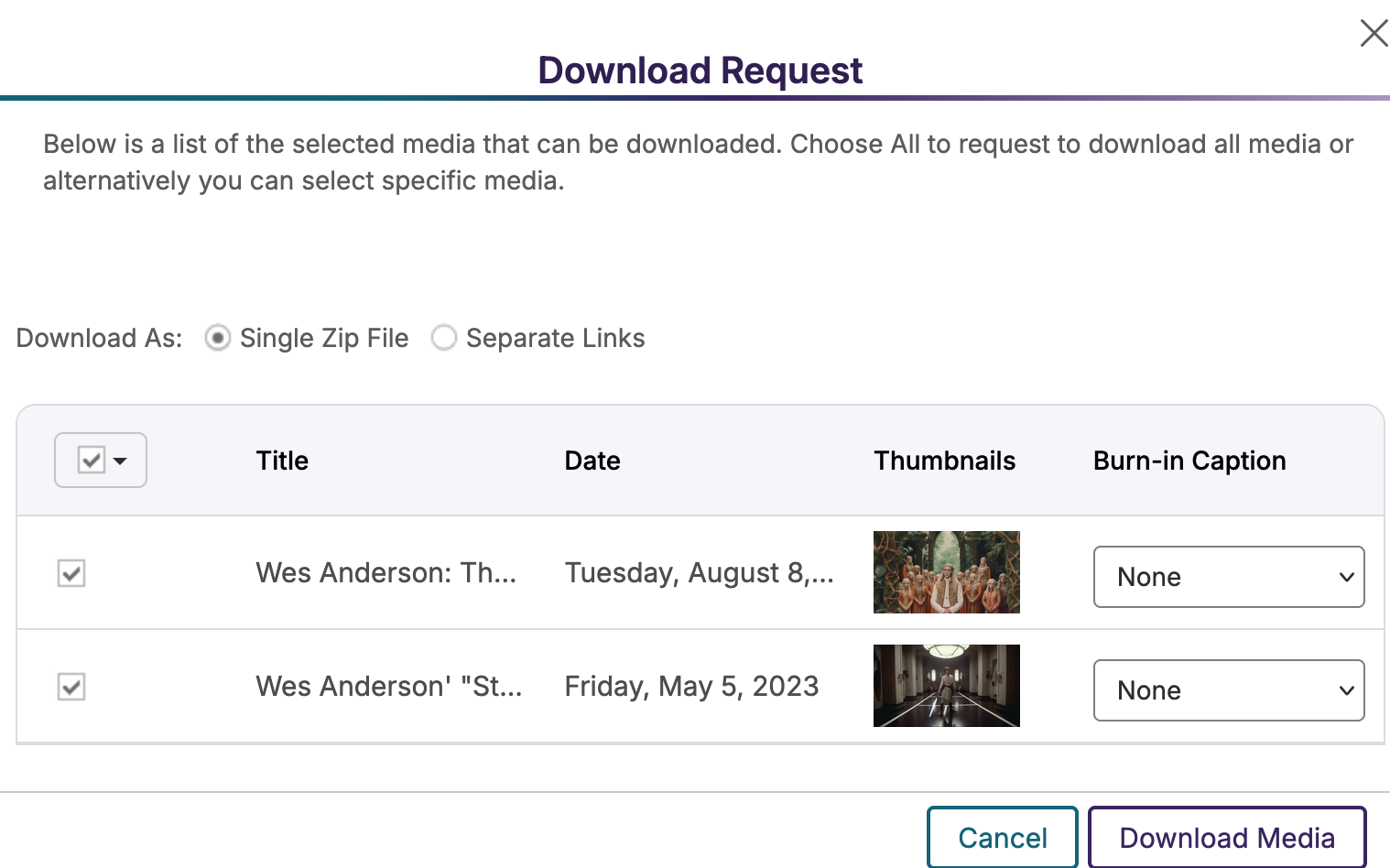Screen dimensions: 1390x868
Task: Click the Thumbnails column header
Action: click(x=945, y=461)
